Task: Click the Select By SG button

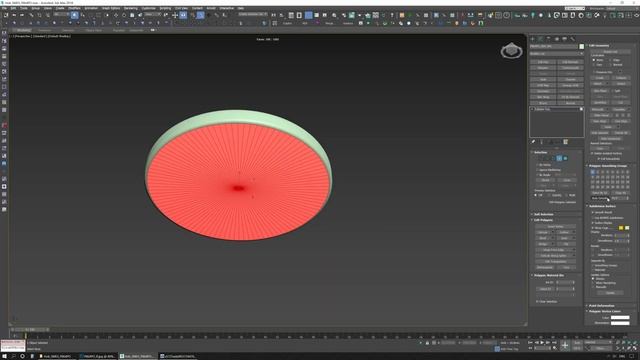Action: point(600,193)
